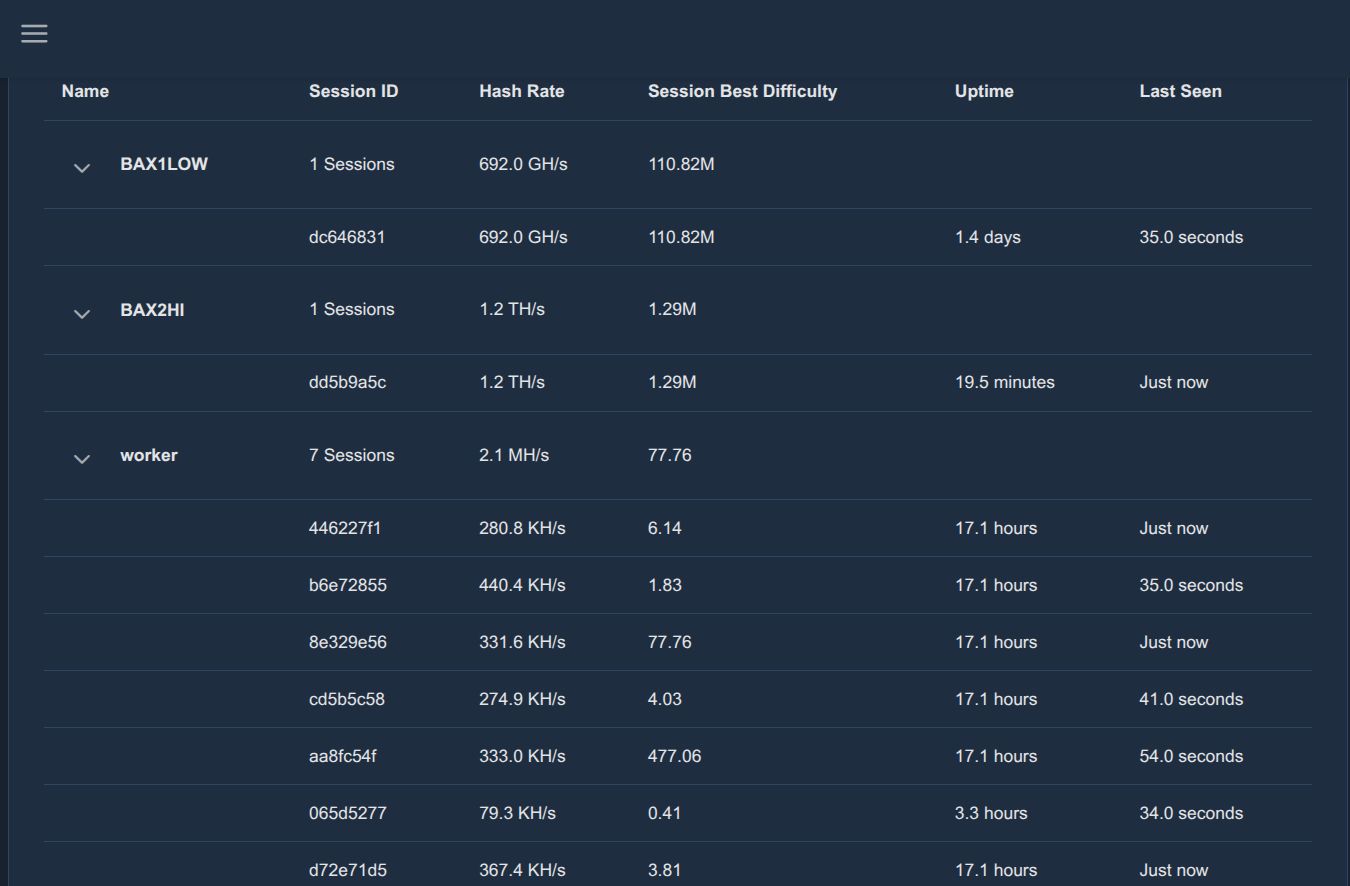1350x886 pixels.
Task: Open session 8e329e56 entry
Action: [347, 642]
